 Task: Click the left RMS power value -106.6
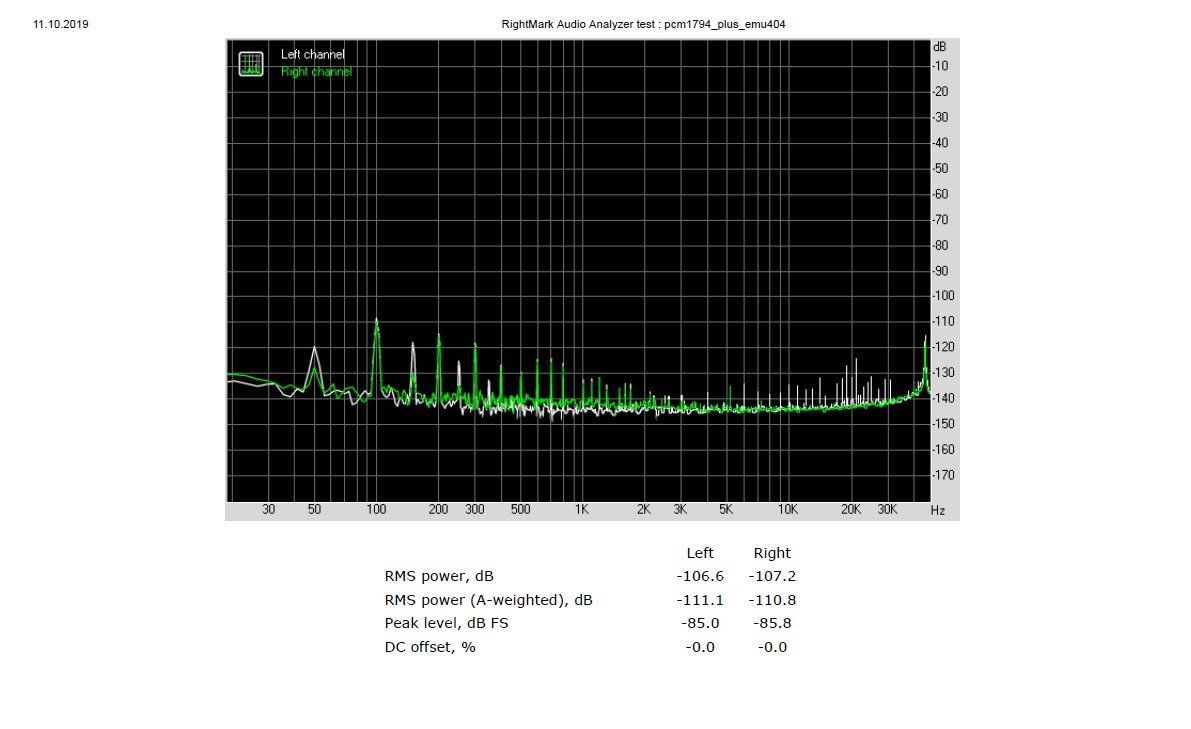click(x=700, y=576)
